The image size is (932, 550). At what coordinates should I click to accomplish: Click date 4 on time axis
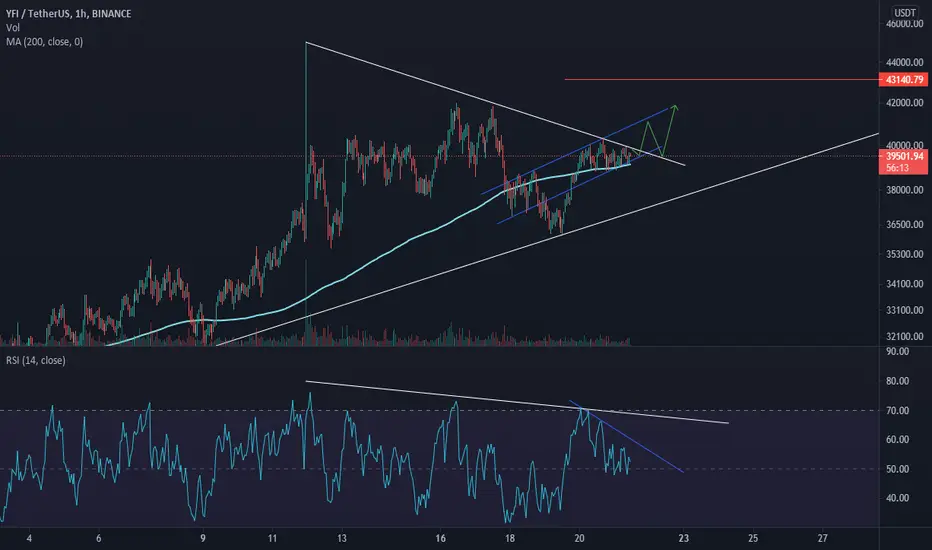click(x=29, y=539)
